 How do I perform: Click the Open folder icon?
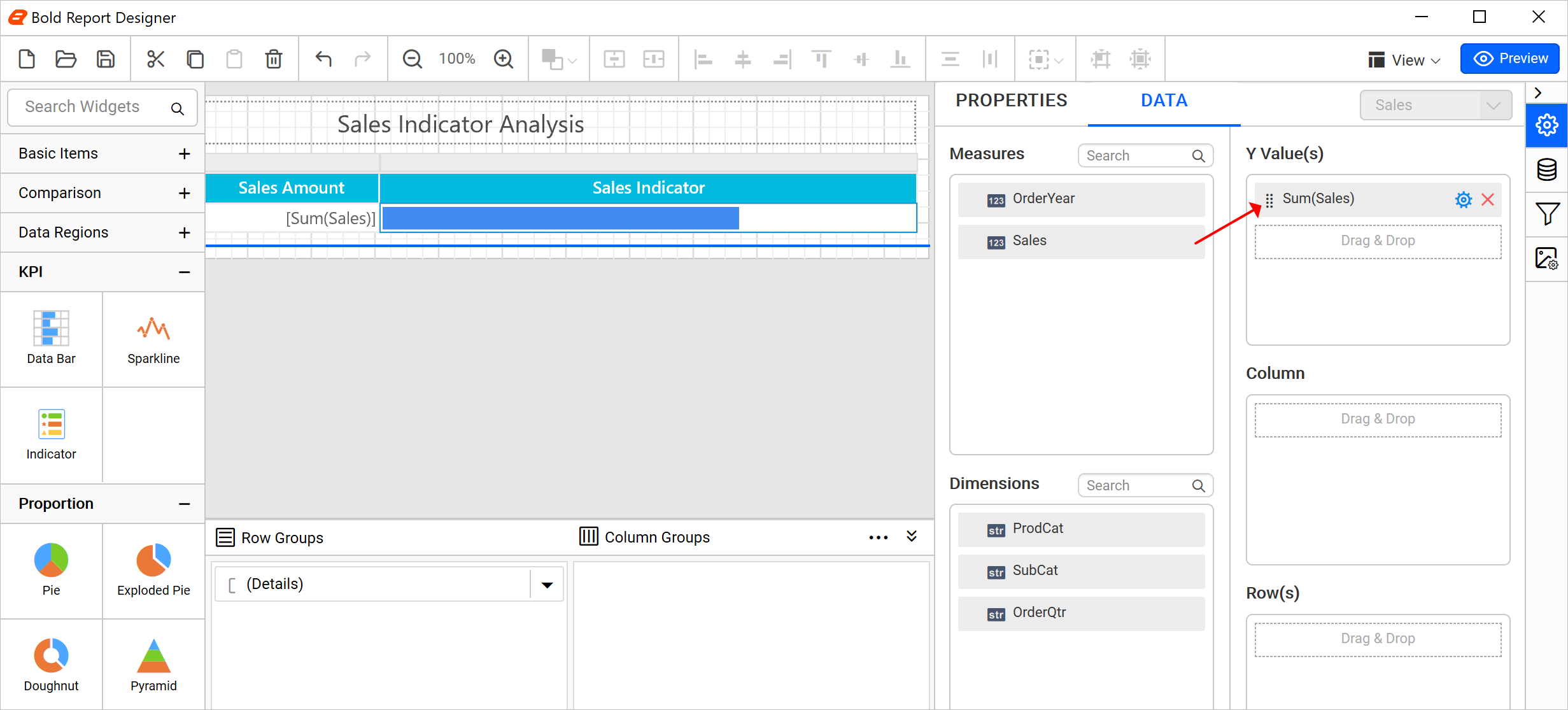coord(66,59)
